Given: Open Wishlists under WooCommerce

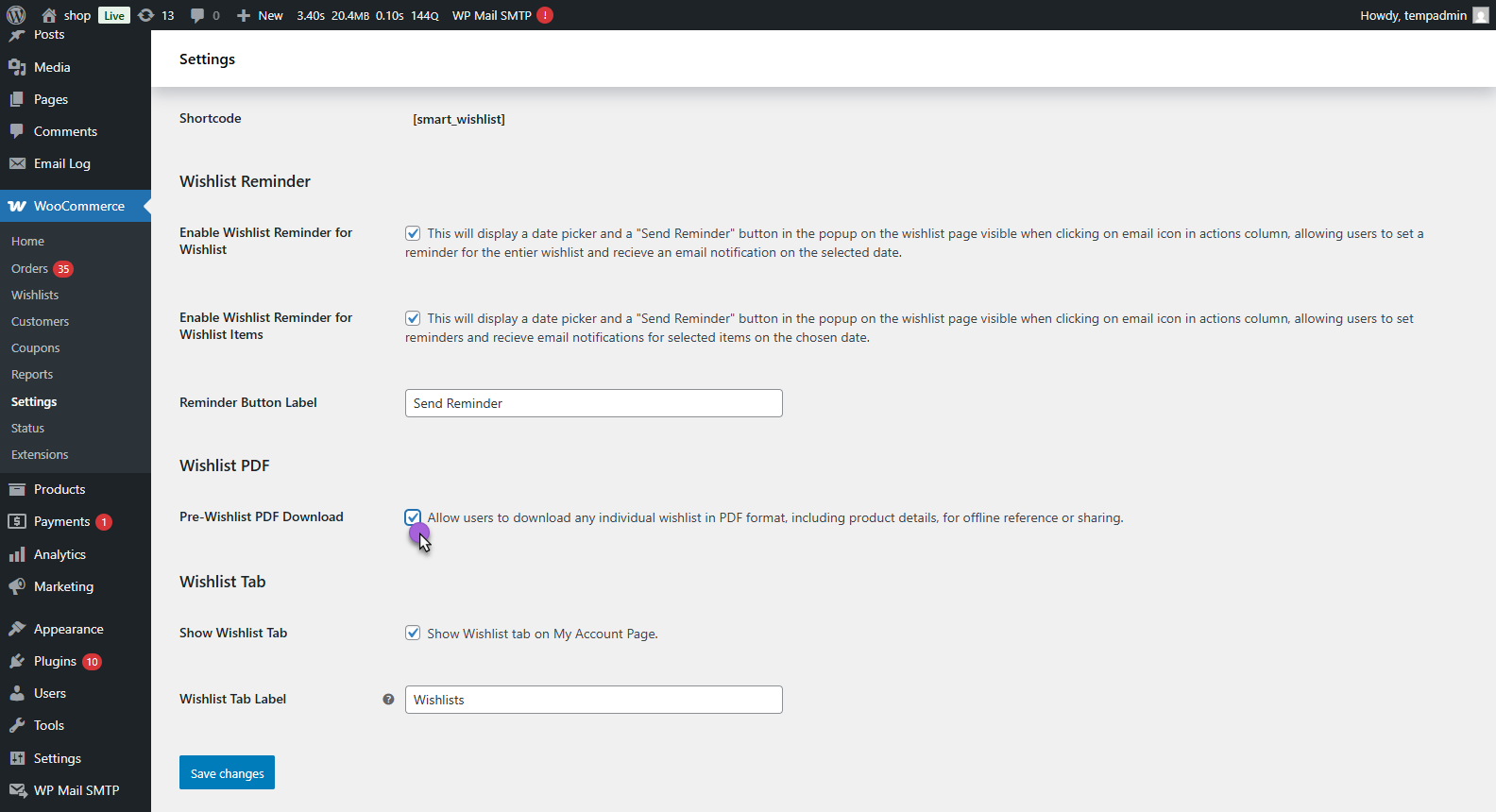Looking at the screenshot, I should point(35,295).
